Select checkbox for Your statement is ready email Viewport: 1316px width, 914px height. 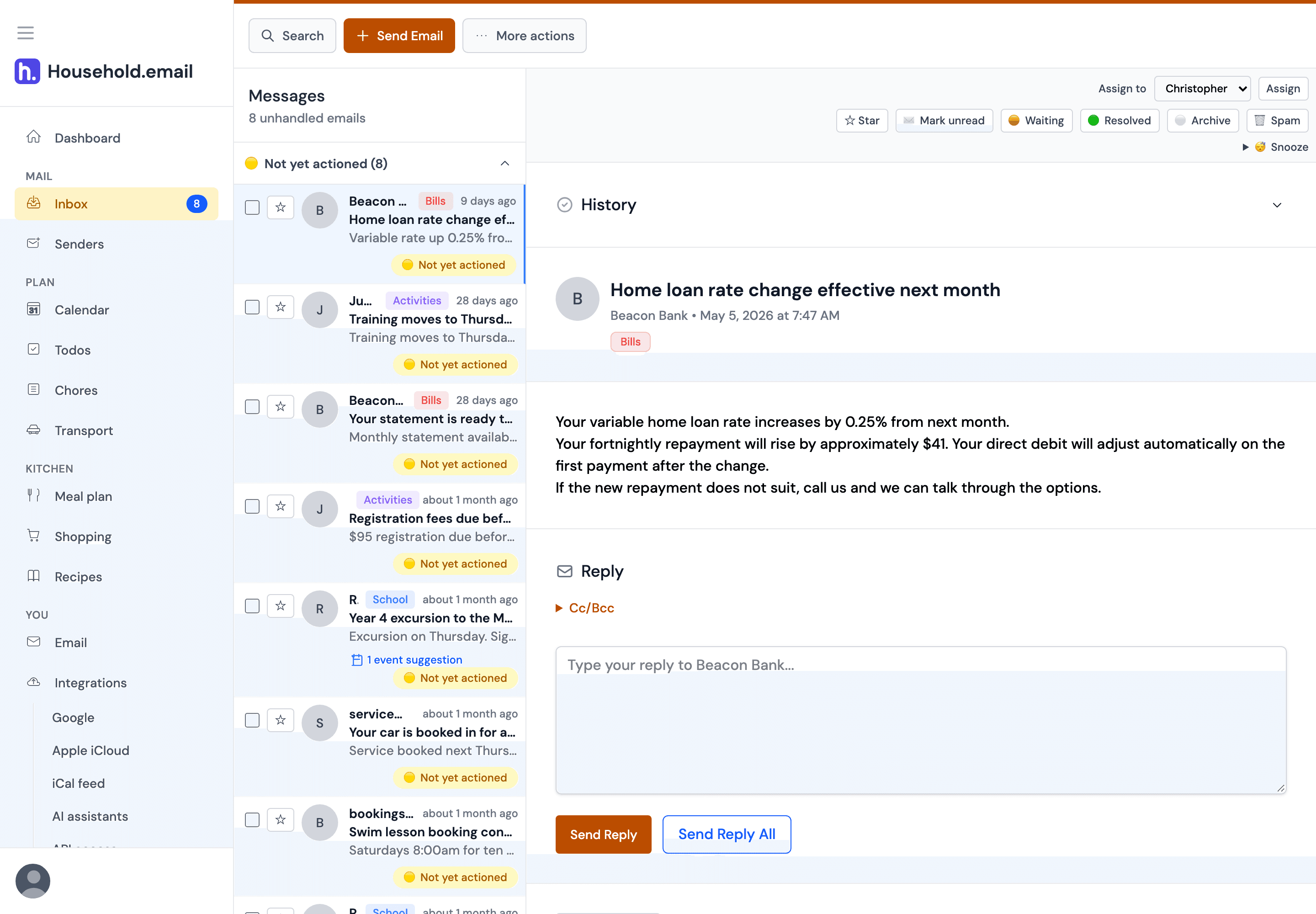(252, 407)
